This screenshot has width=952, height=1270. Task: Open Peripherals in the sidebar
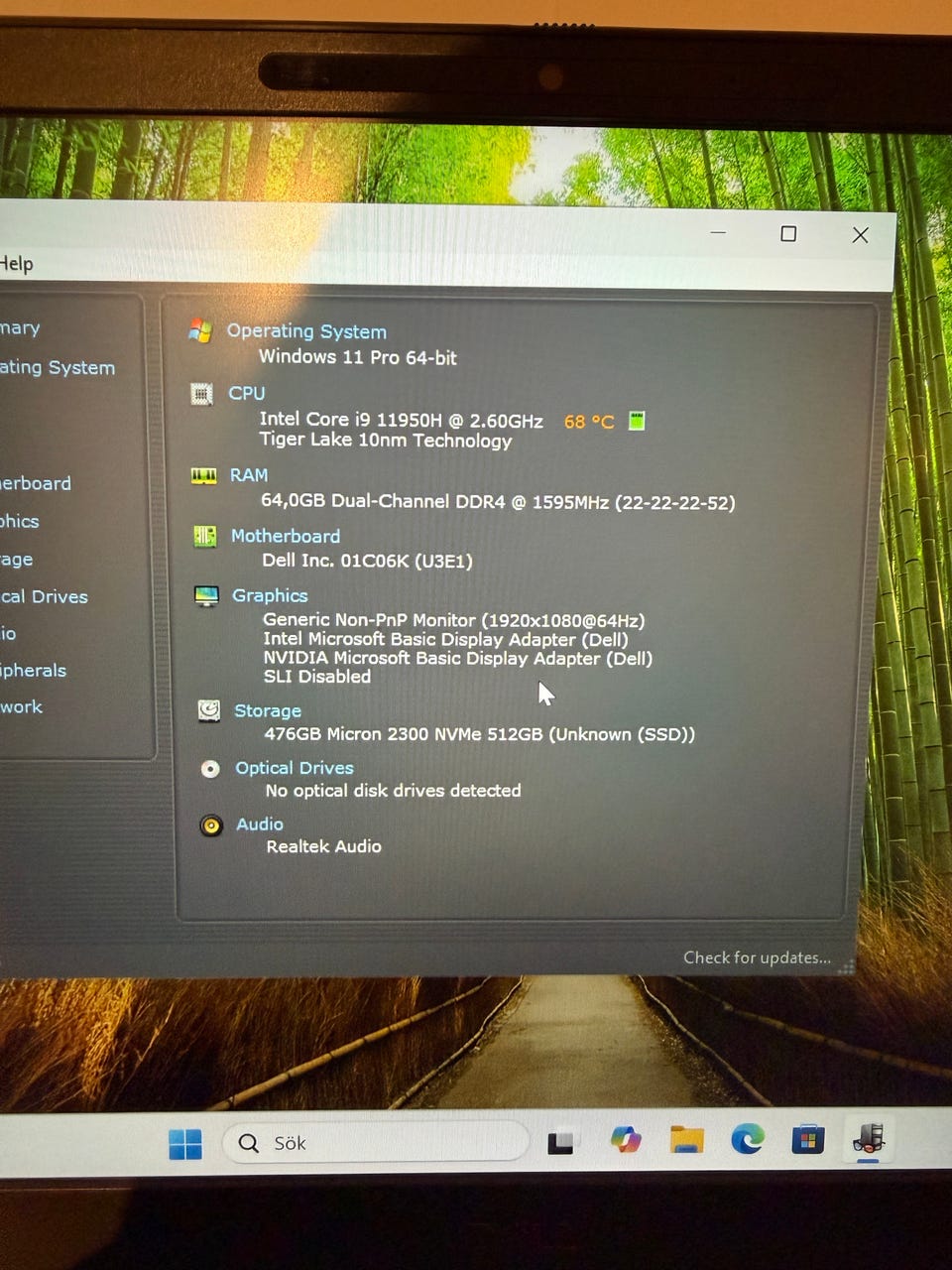(x=33, y=671)
